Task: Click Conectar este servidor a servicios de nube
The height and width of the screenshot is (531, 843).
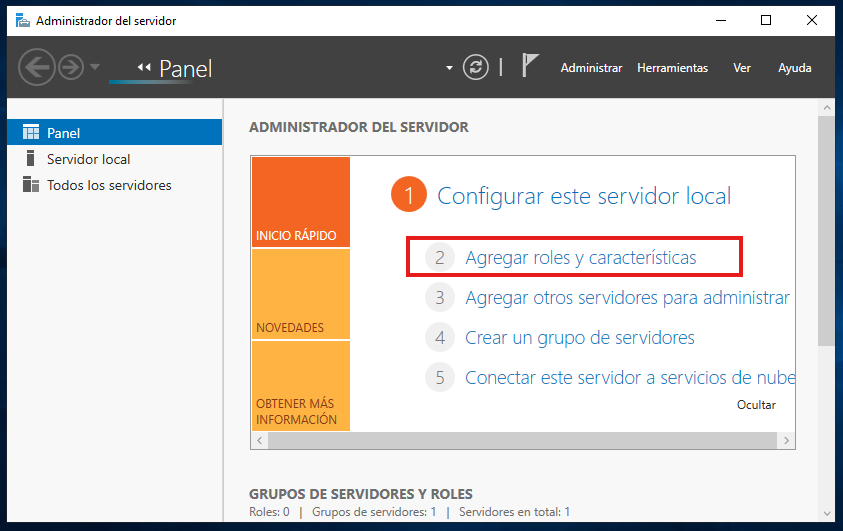Action: click(x=630, y=377)
